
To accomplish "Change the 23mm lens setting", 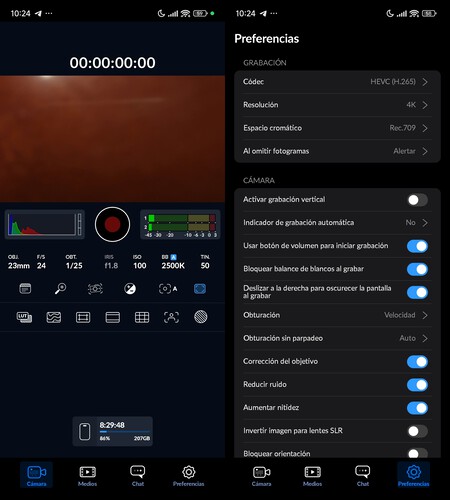I will pyautogui.click(x=19, y=262).
